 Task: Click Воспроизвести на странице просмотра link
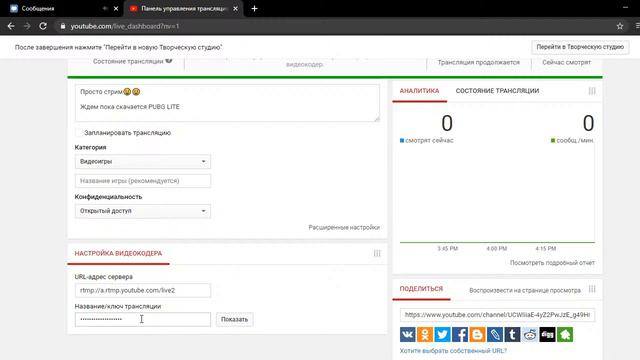525,290
